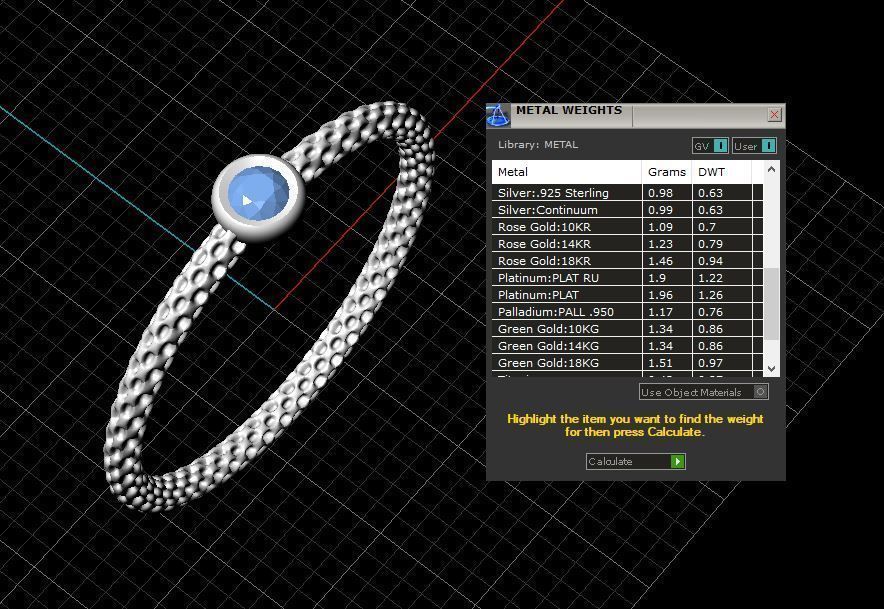Select the Rose Gold:10KR row
The width and height of the screenshot is (884, 609).
pos(627,227)
